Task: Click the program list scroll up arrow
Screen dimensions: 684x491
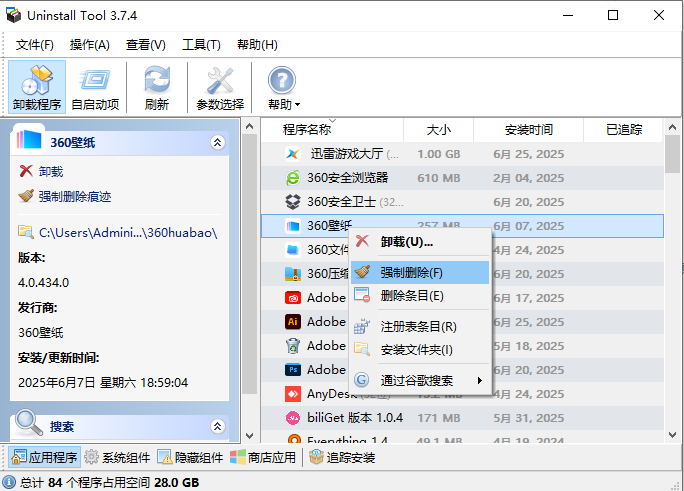Action: point(672,127)
